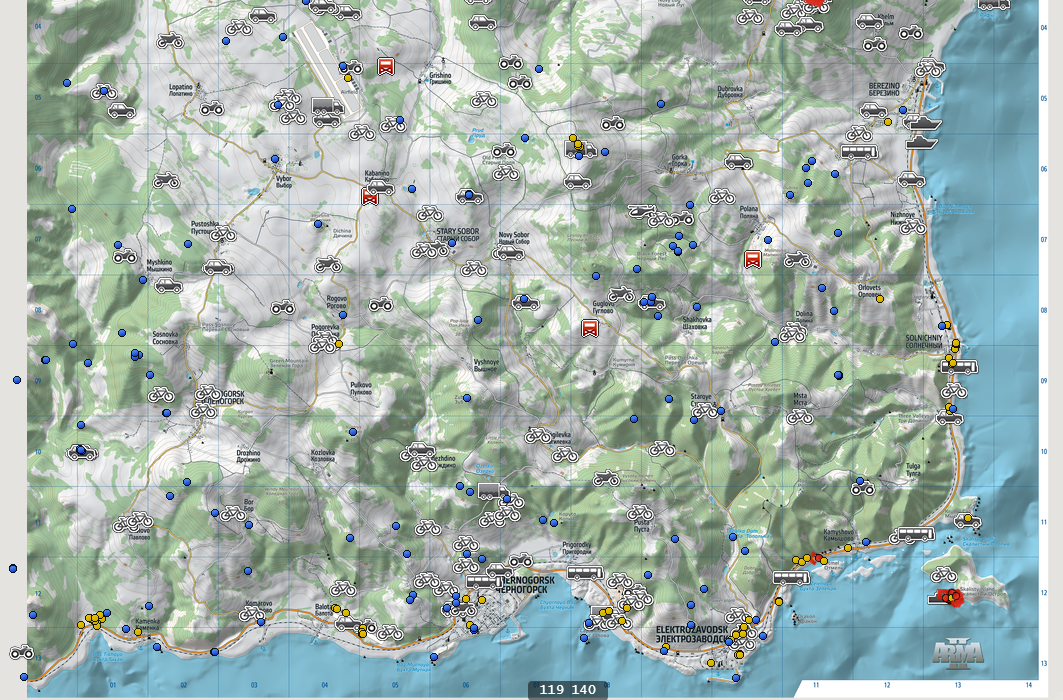Select the bus icon left of Chernogorsk label
This screenshot has width=1063, height=700.
click(x=483, y=581)
